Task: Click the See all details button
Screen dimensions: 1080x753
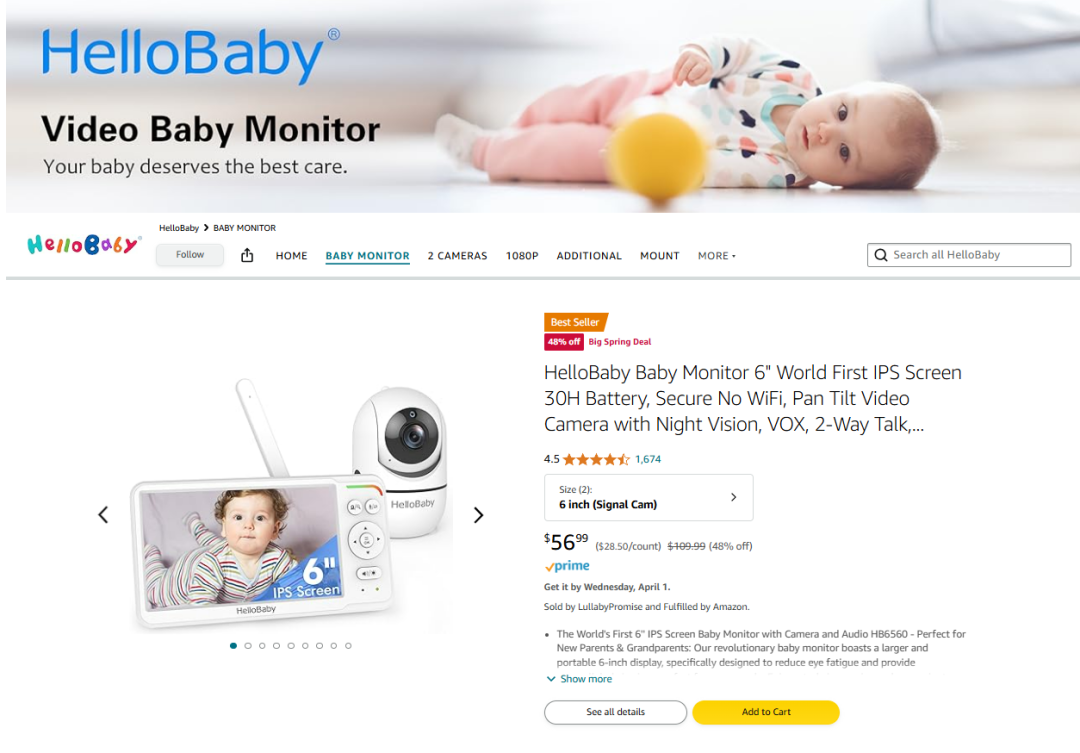Action: tap(615, 712)
